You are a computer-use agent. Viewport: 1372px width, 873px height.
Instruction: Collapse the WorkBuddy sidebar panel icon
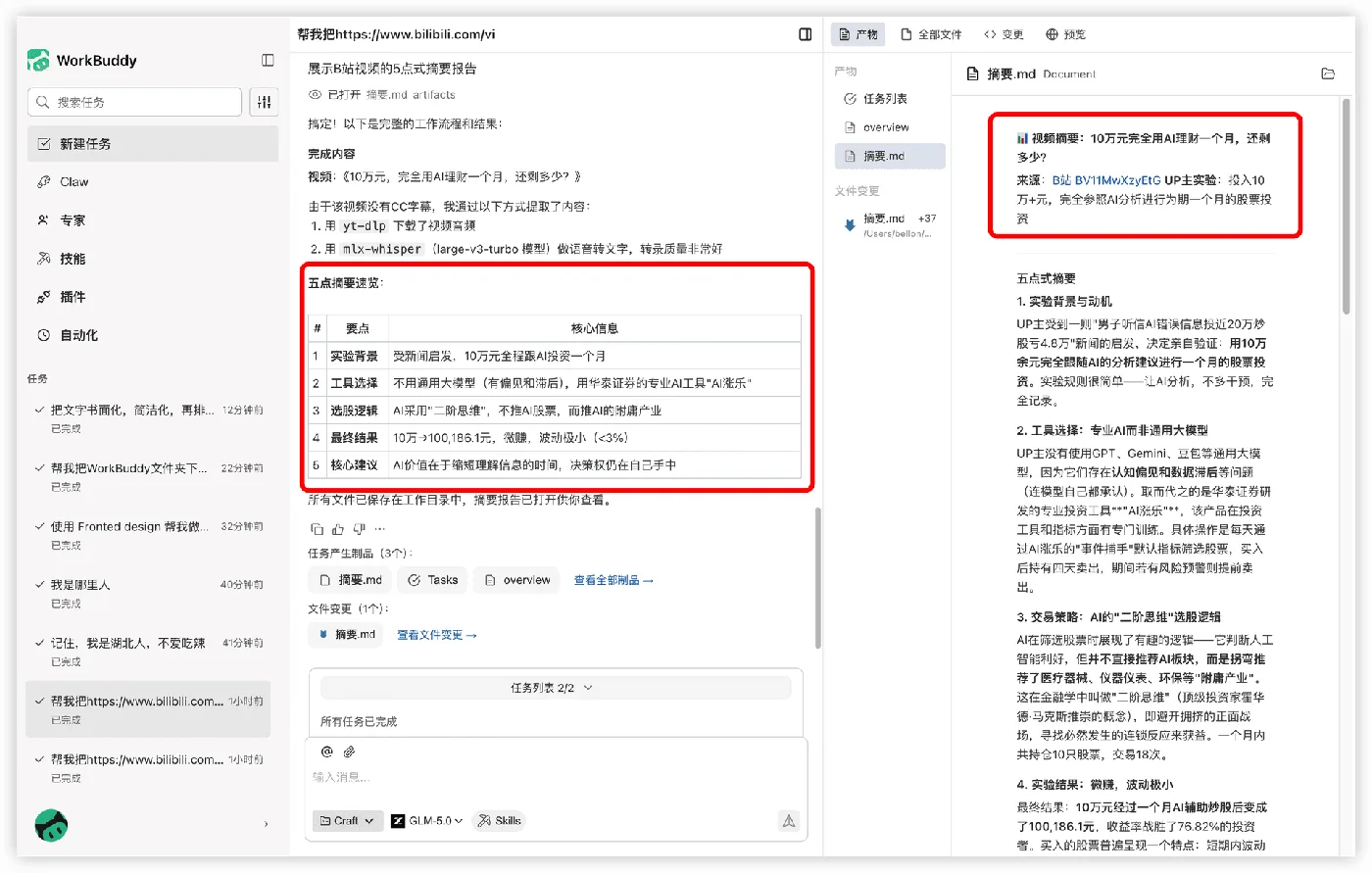pos(268,61)
